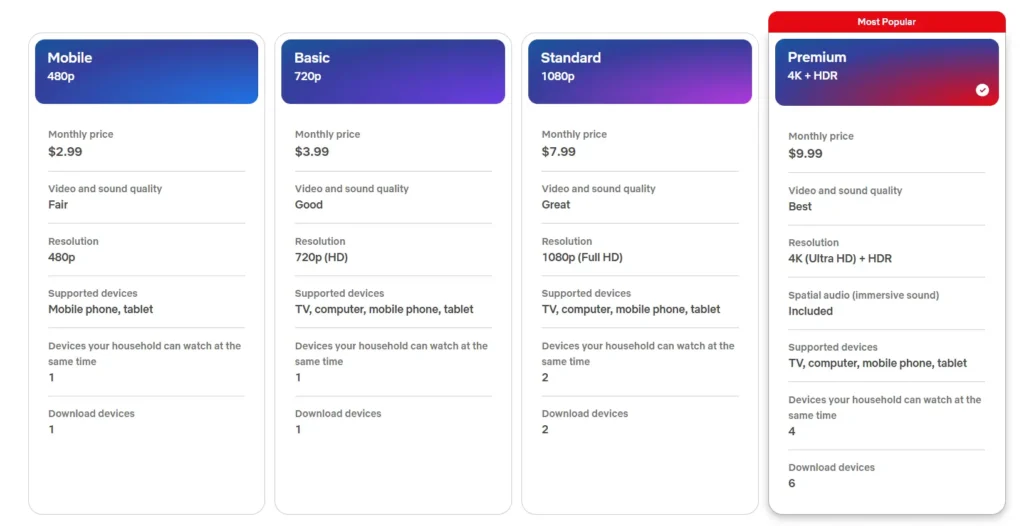
Task: Select the Basic 720p plan header
Action: [393, 71]
